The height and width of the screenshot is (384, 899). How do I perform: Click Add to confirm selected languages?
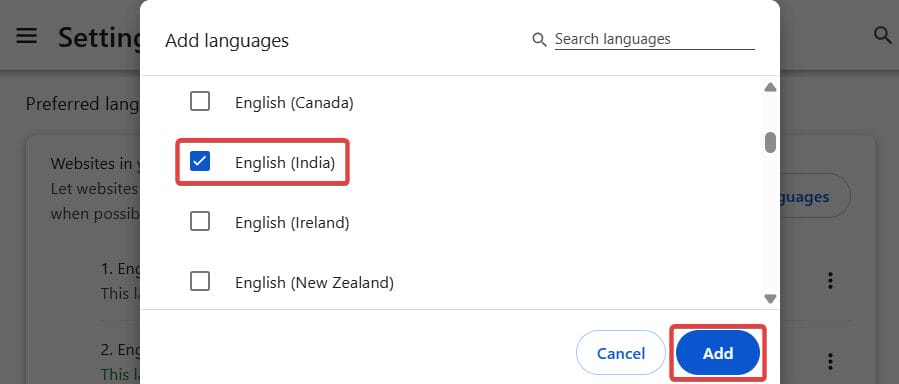718,353
